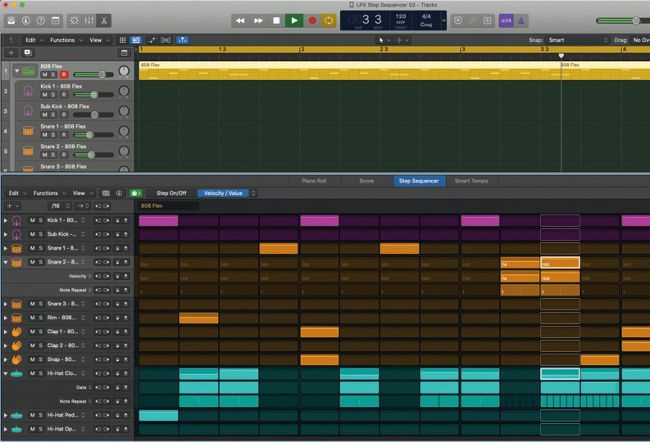Click the Clap 1 row hand icon

[17, 331]
